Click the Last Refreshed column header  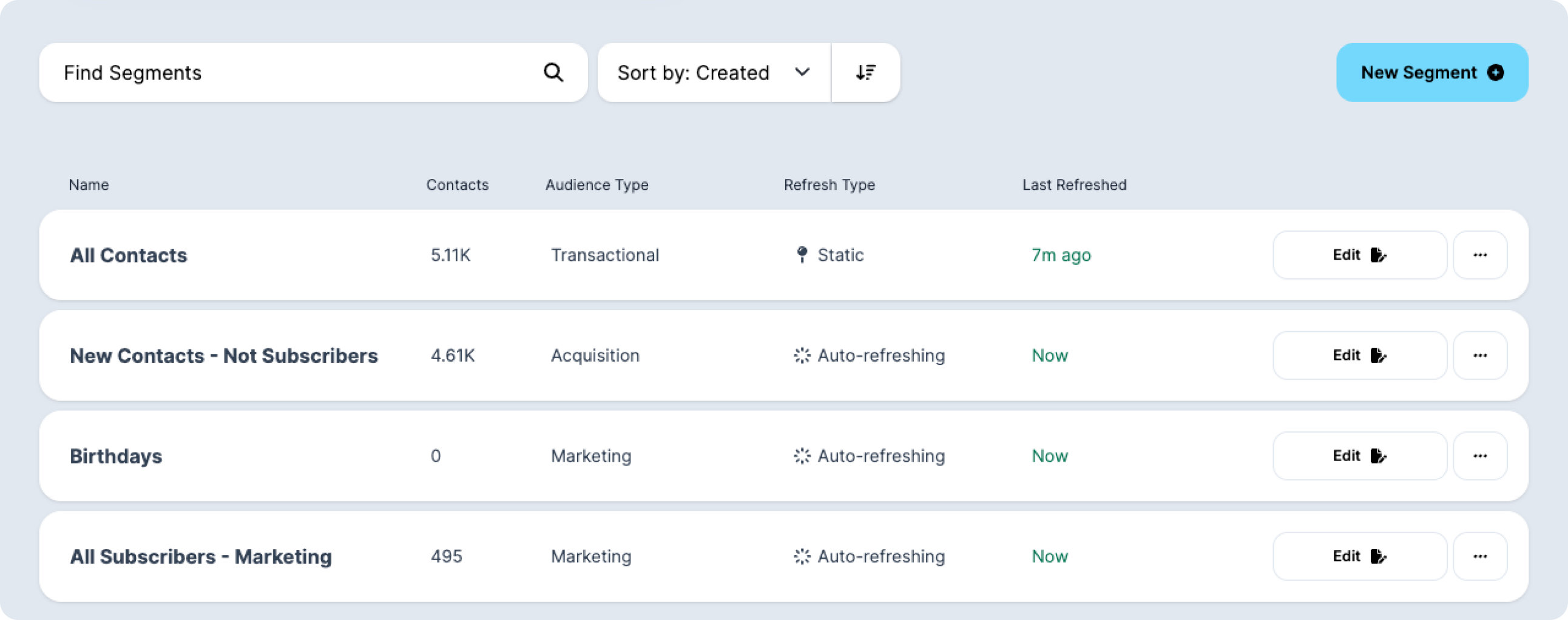pyautogui.click(x=1073, y=185)
